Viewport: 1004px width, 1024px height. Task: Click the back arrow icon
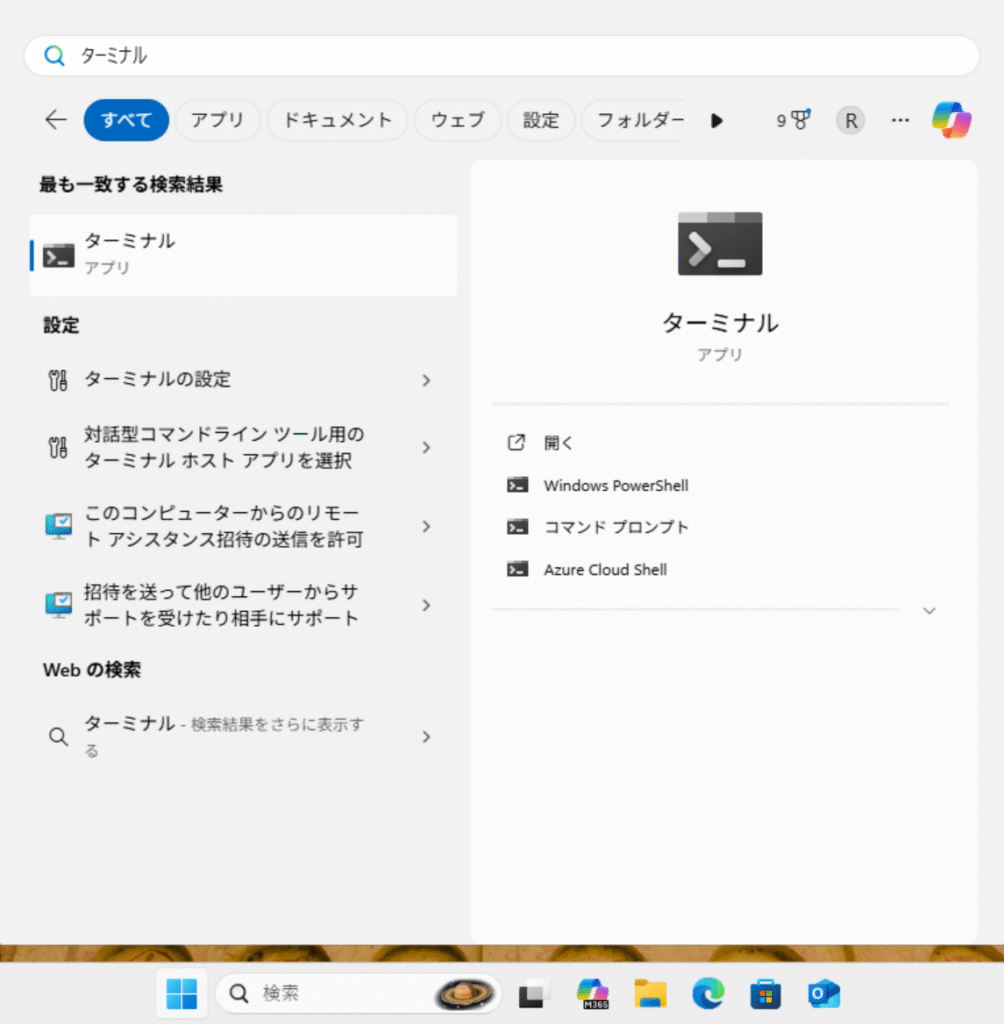(x=56, y=120)
